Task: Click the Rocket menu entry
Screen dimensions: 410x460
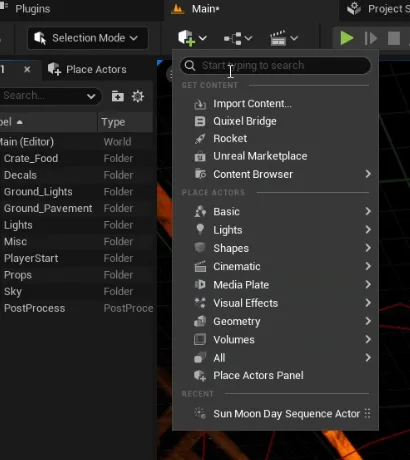Action: 275,138
